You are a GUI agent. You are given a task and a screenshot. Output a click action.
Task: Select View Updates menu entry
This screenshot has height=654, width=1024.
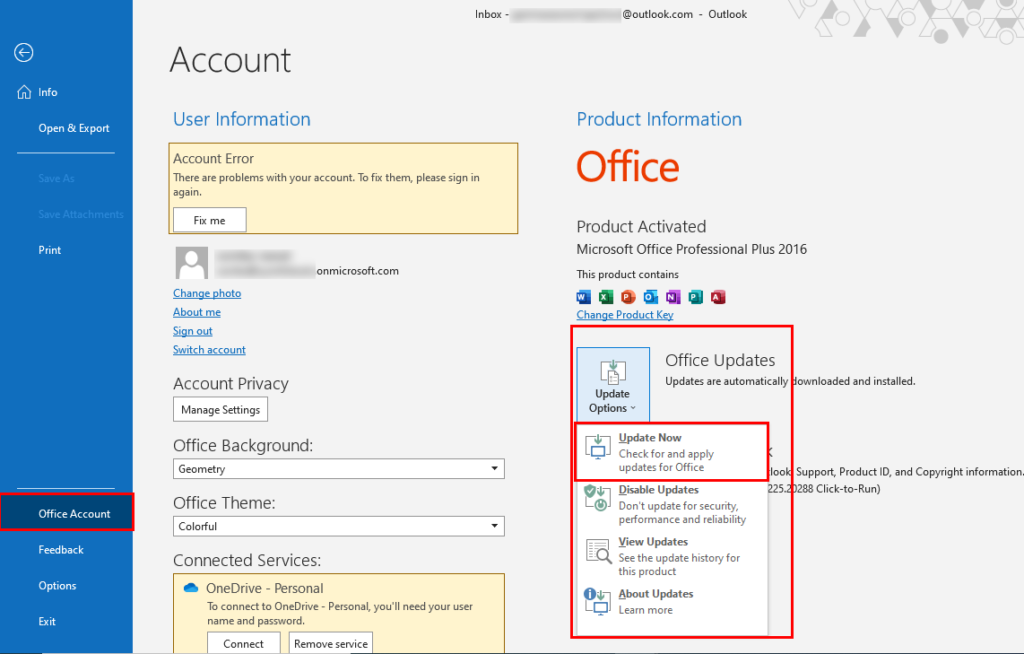(672, 556)
